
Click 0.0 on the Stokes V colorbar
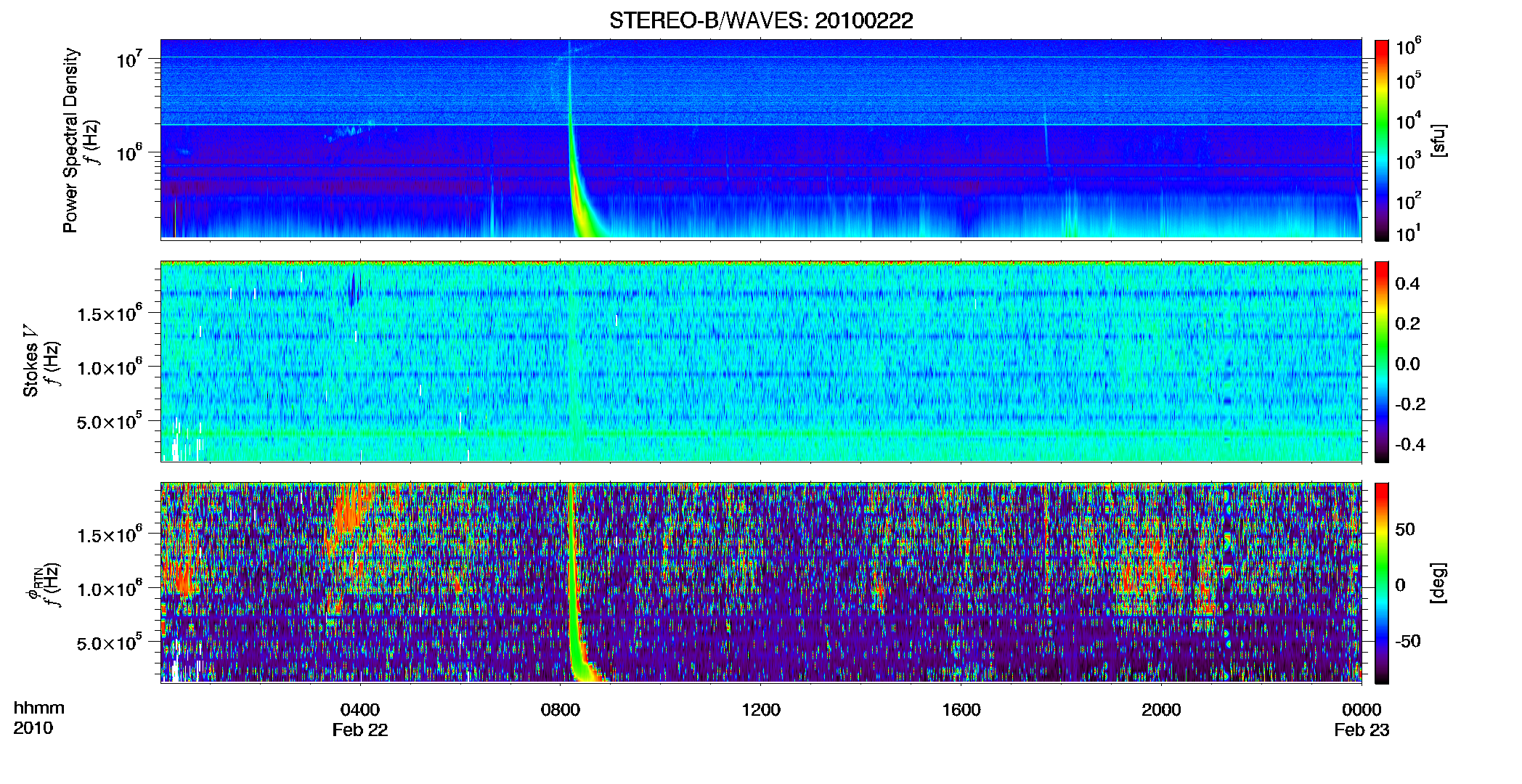1407,364
